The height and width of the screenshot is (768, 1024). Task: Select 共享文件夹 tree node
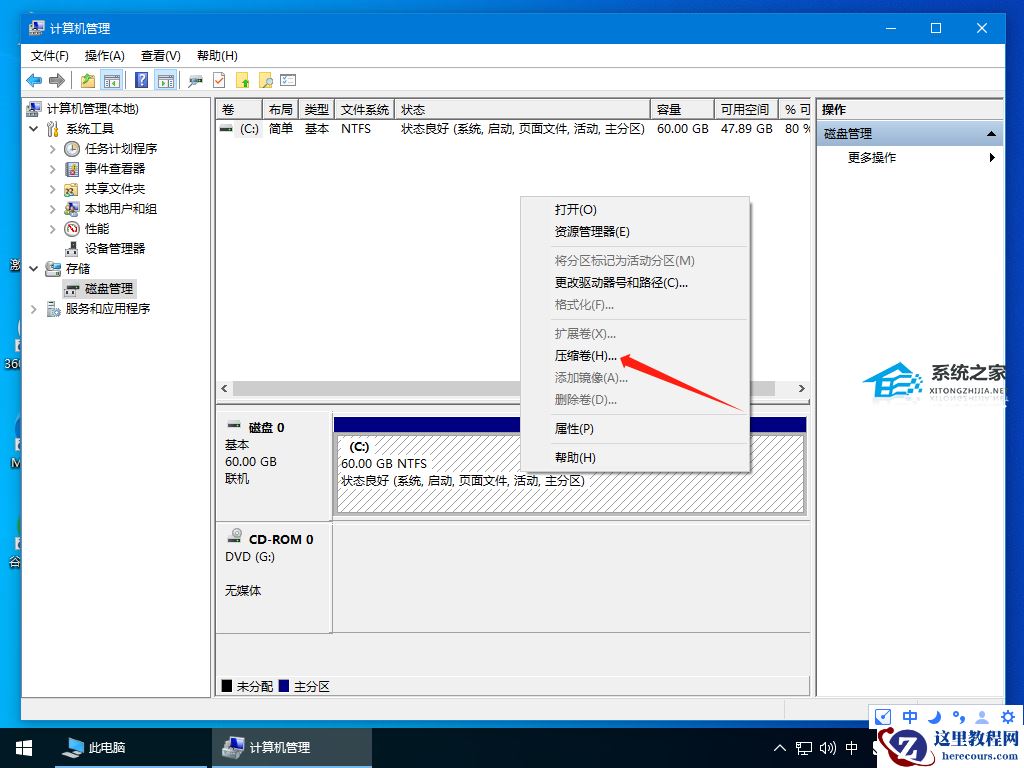click(x=115, y=189)
